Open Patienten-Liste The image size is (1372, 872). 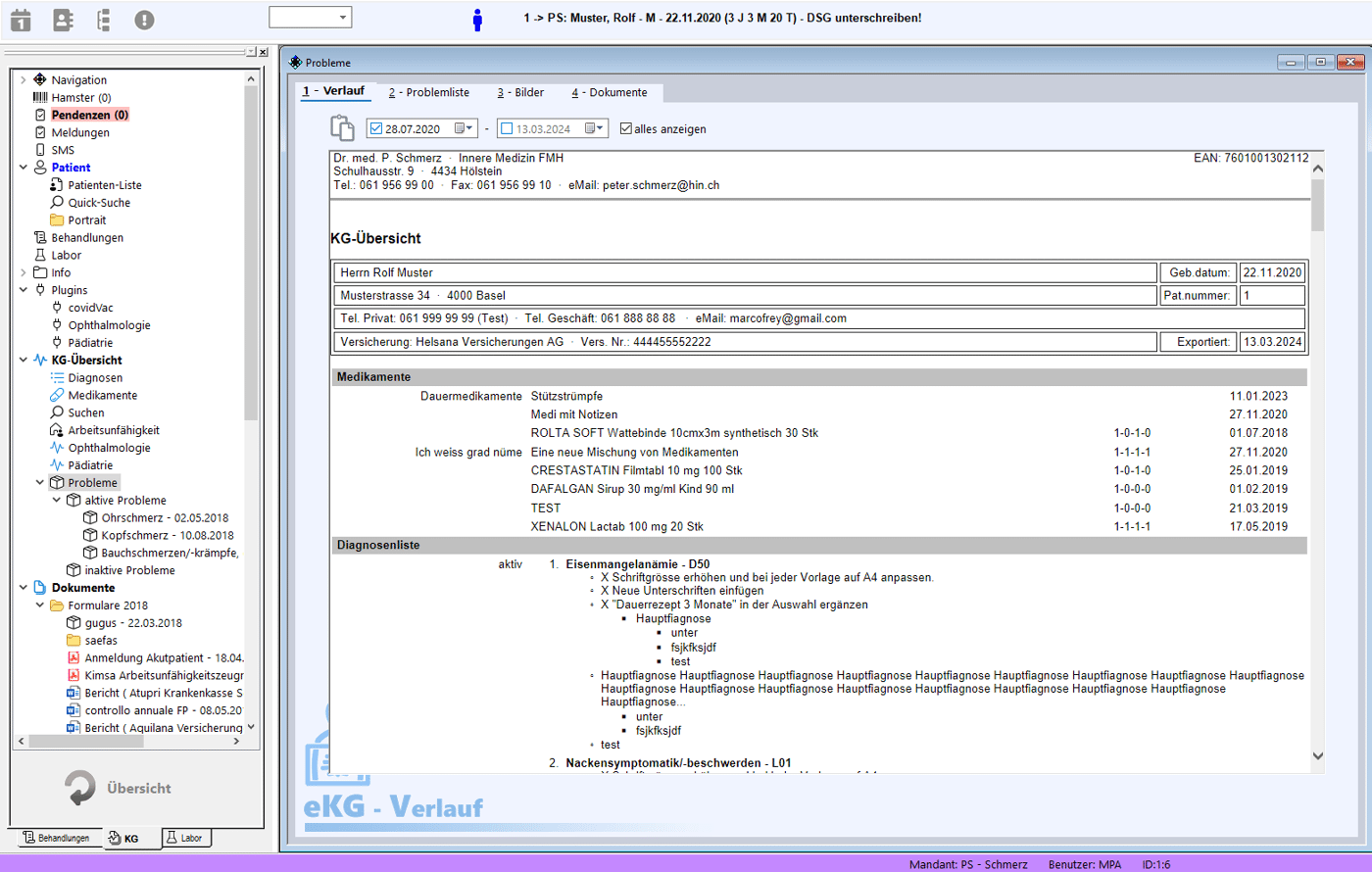pos(105,185)
